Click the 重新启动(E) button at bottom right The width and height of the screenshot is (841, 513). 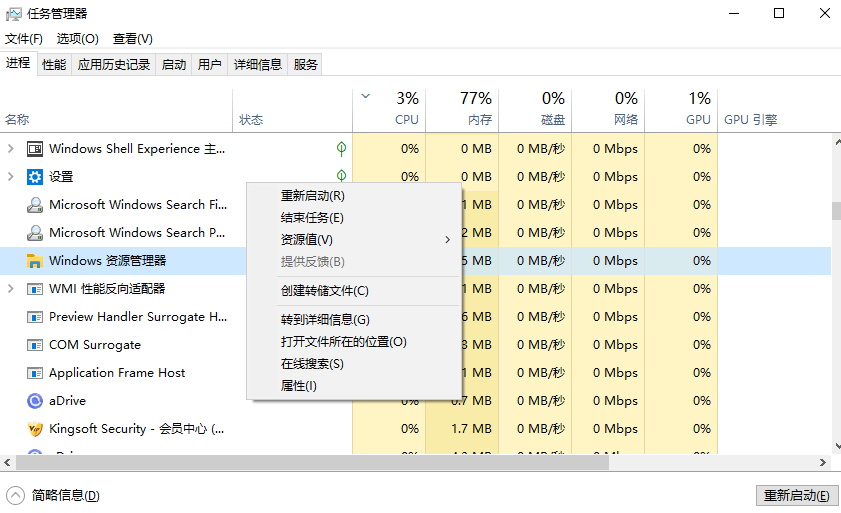click(796, 495)
